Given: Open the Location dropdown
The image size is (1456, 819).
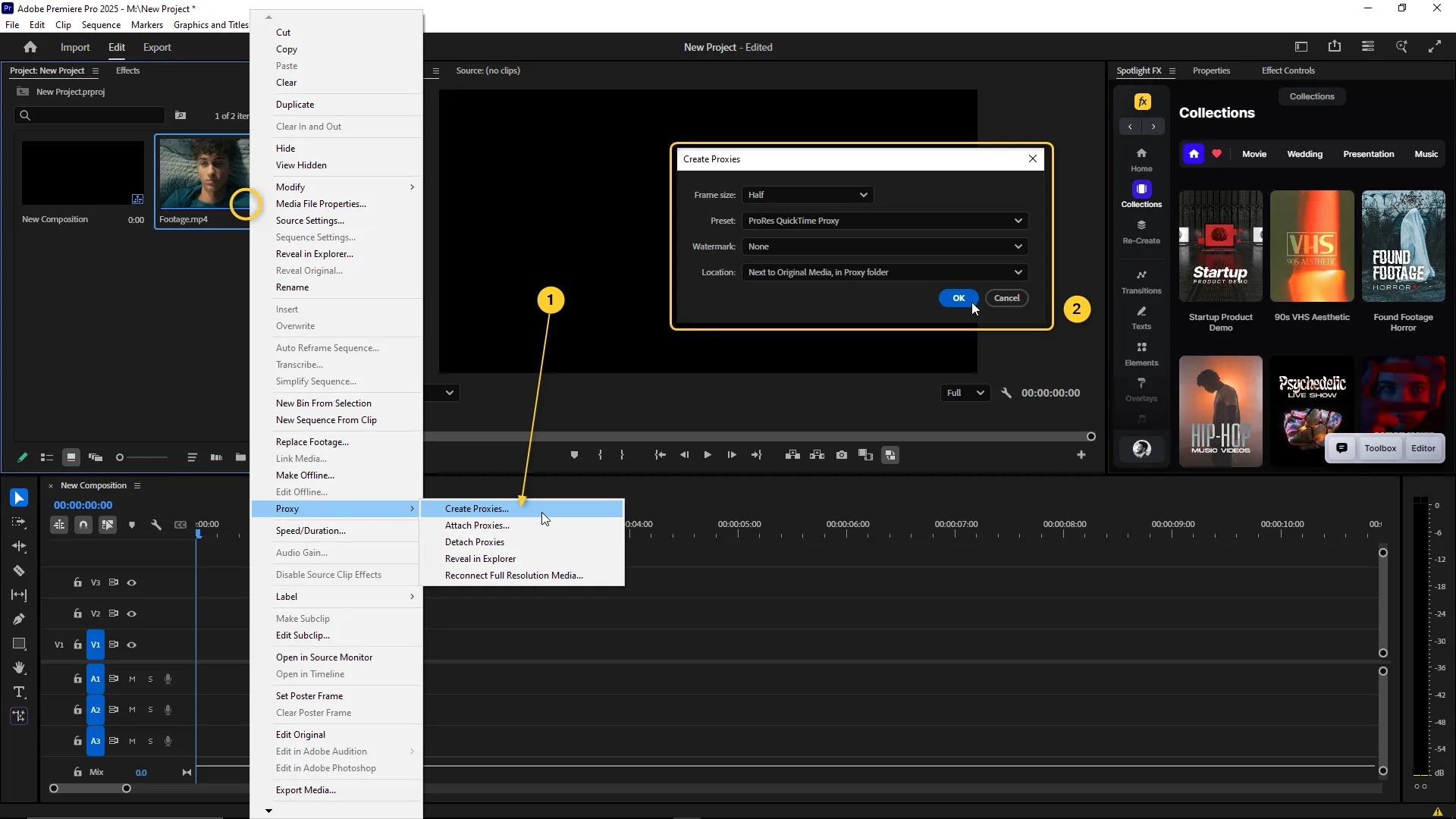Looking at the screenshot, I should [x=885, y=272].
